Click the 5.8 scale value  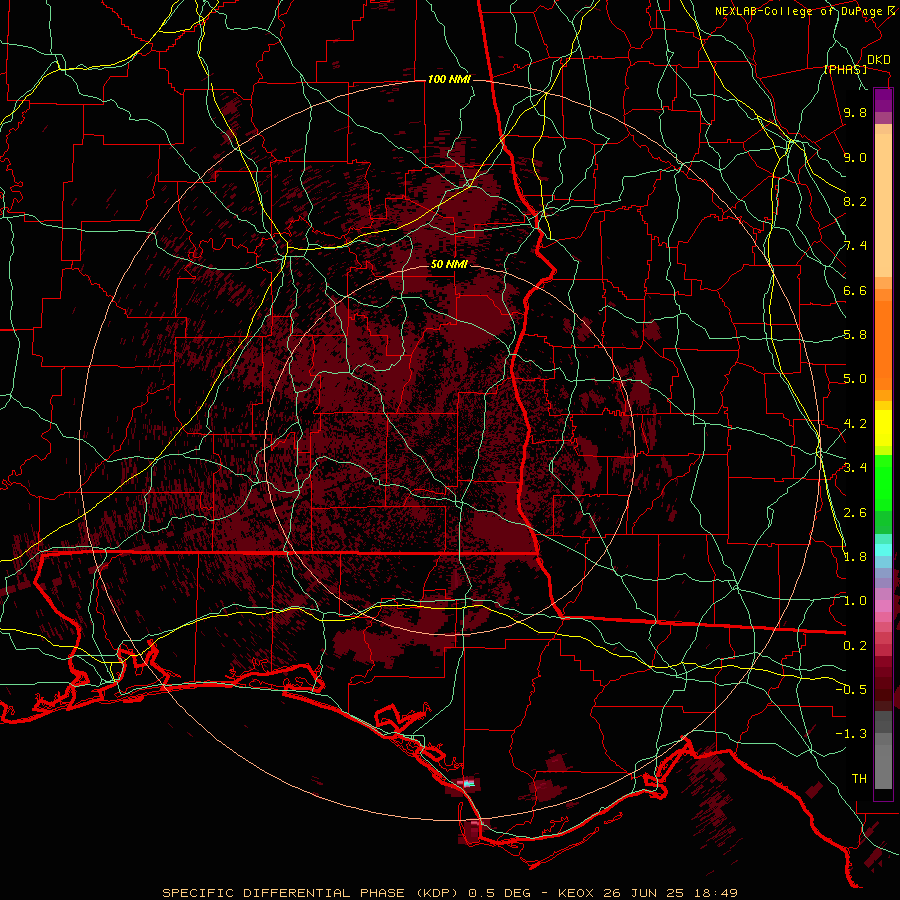tap(855, 335)
